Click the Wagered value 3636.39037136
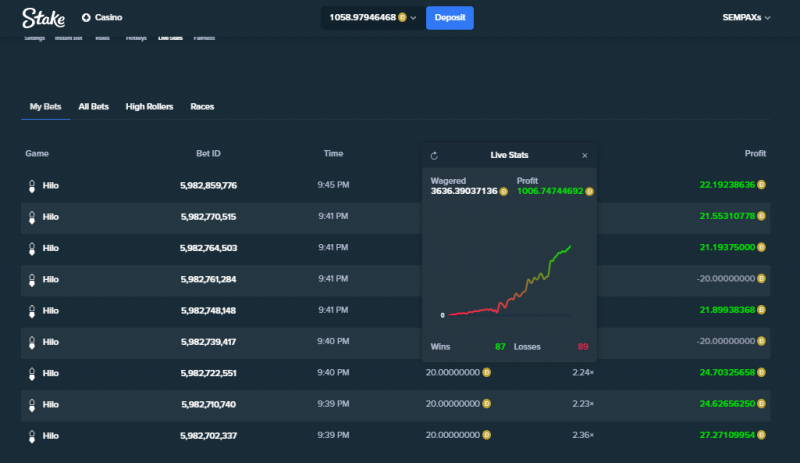The width and height of the screenshot is (800, 463). 464,191
